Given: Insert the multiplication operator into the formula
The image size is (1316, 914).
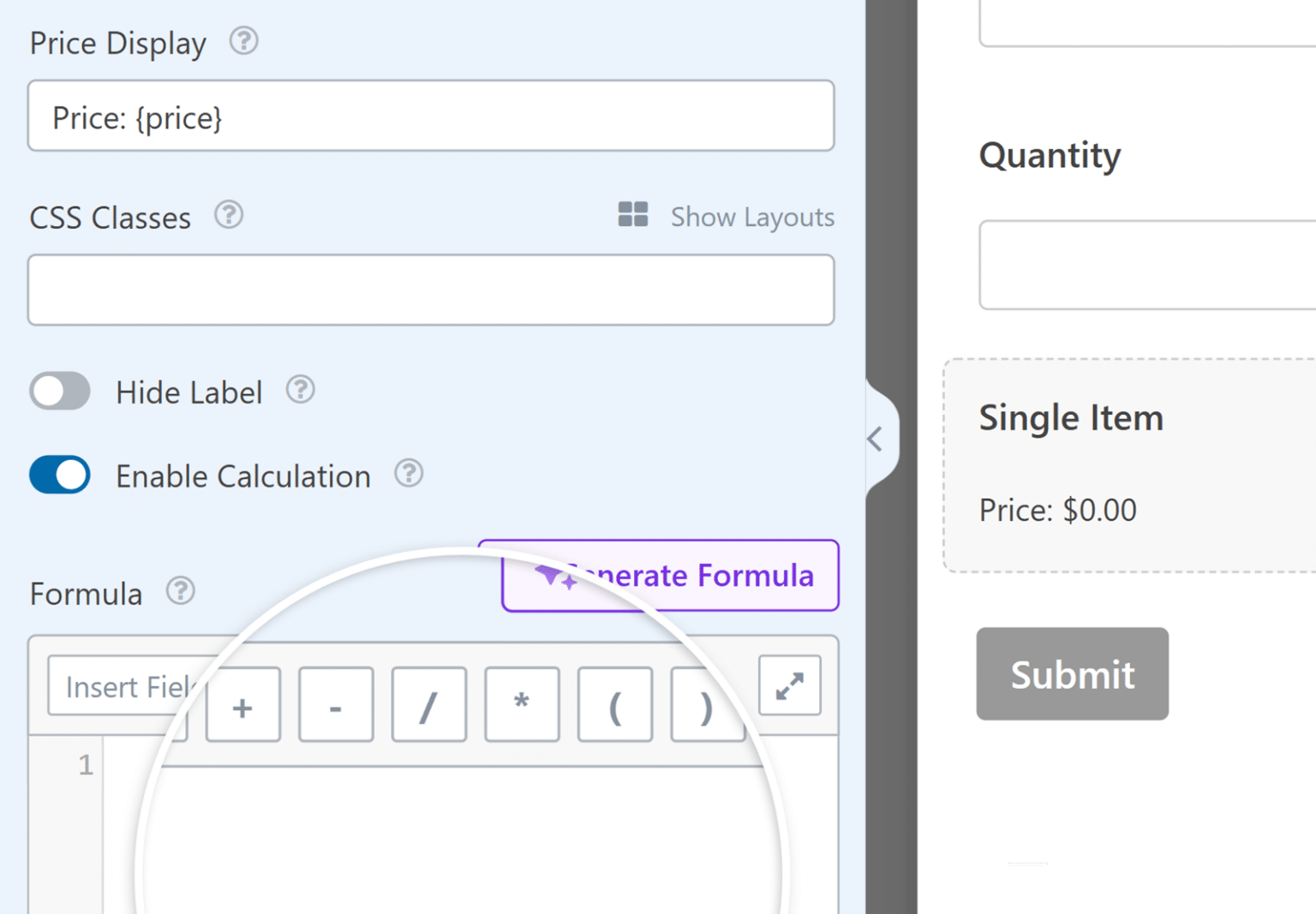Looking at the screenshot, I should pyautogui.click(x=522, y=704).
